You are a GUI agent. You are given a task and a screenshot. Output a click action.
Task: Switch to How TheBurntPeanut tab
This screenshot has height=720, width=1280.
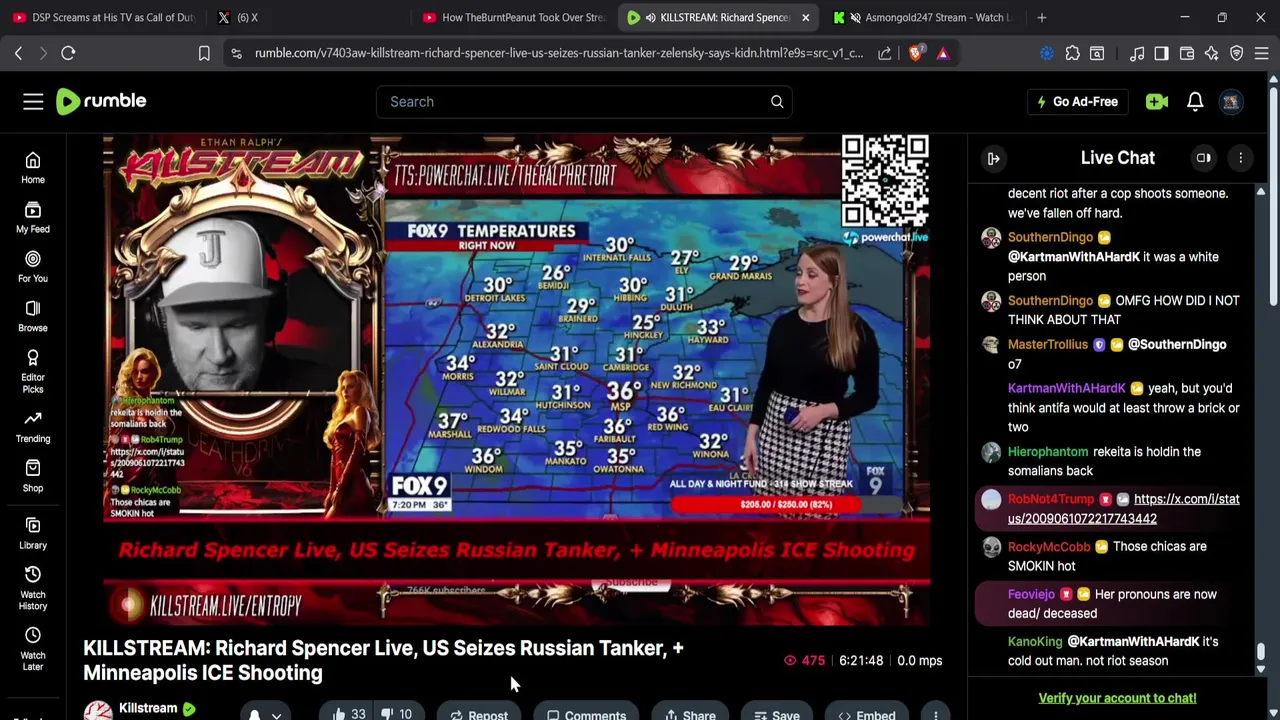(513, 17)
